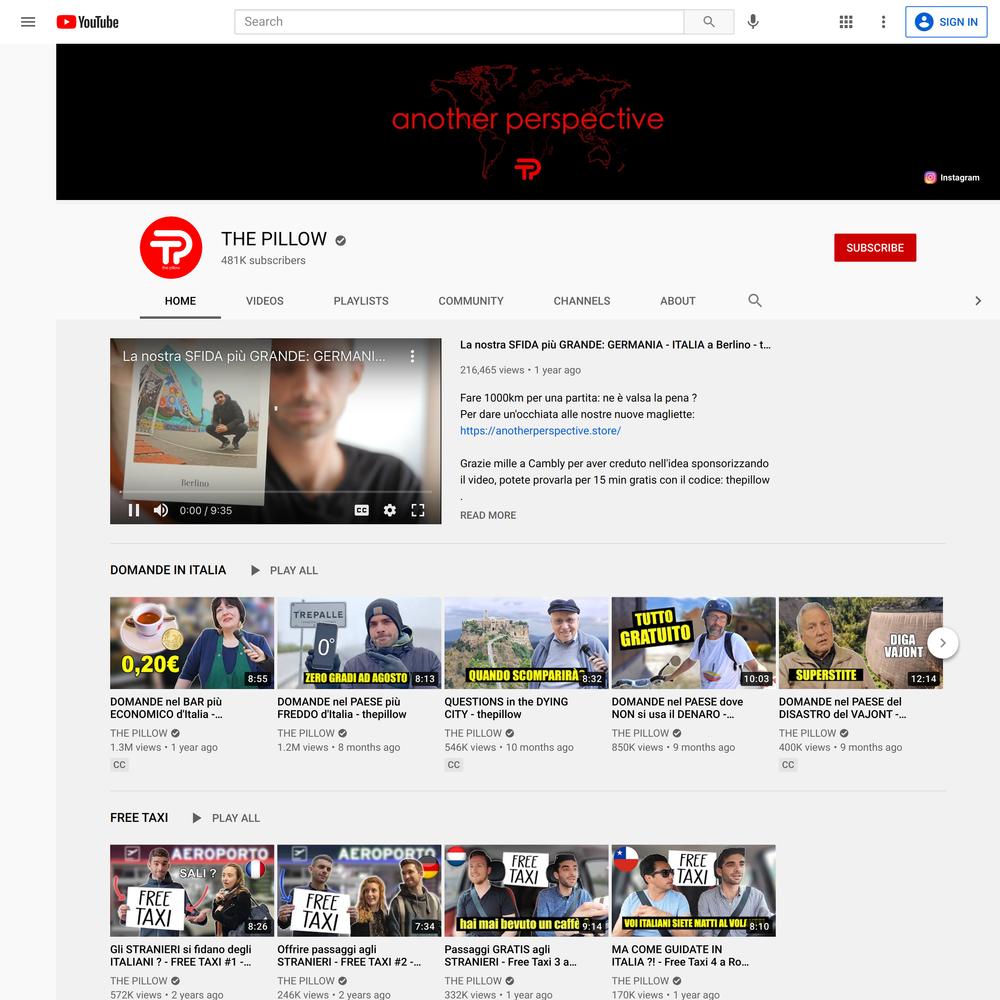Screen dimensions: 1000x1000
Task: Seek using the featured video progress bar
Action: 276,492
